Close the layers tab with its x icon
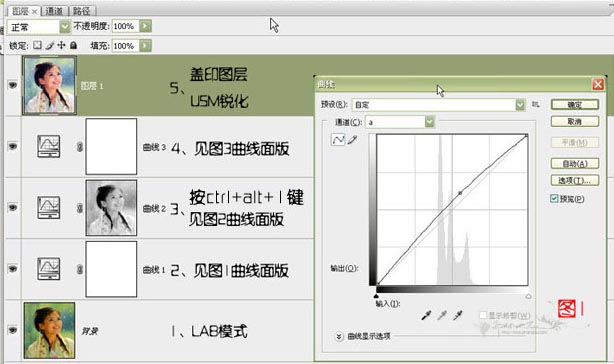 pos(34,12)
